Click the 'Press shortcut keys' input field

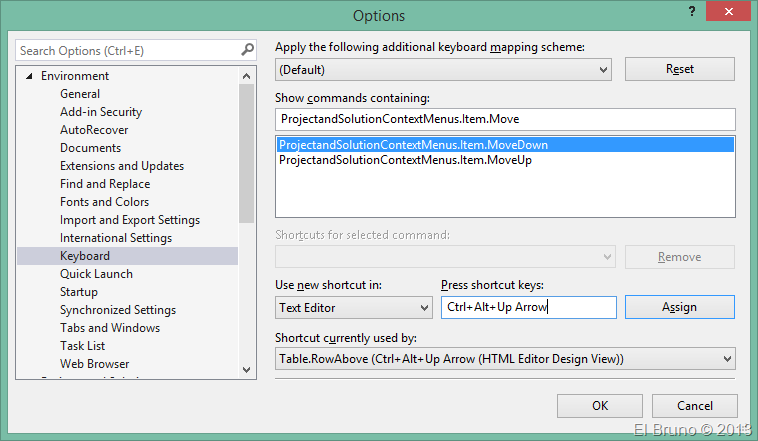pyautogui.click(x=528, y=307)
